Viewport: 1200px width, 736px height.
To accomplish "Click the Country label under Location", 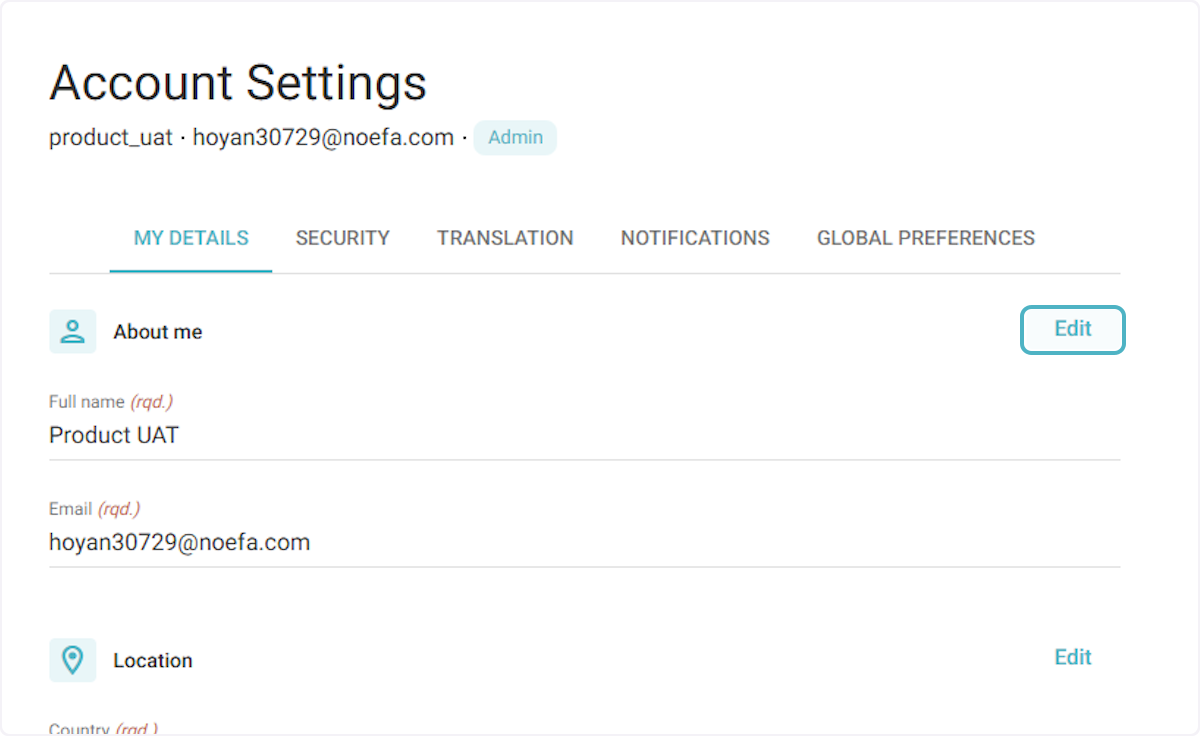I will click(103, 729).
